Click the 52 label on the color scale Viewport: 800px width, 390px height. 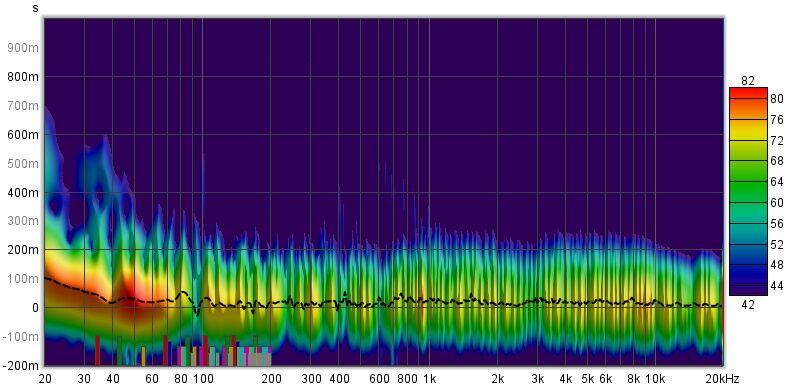776,245
